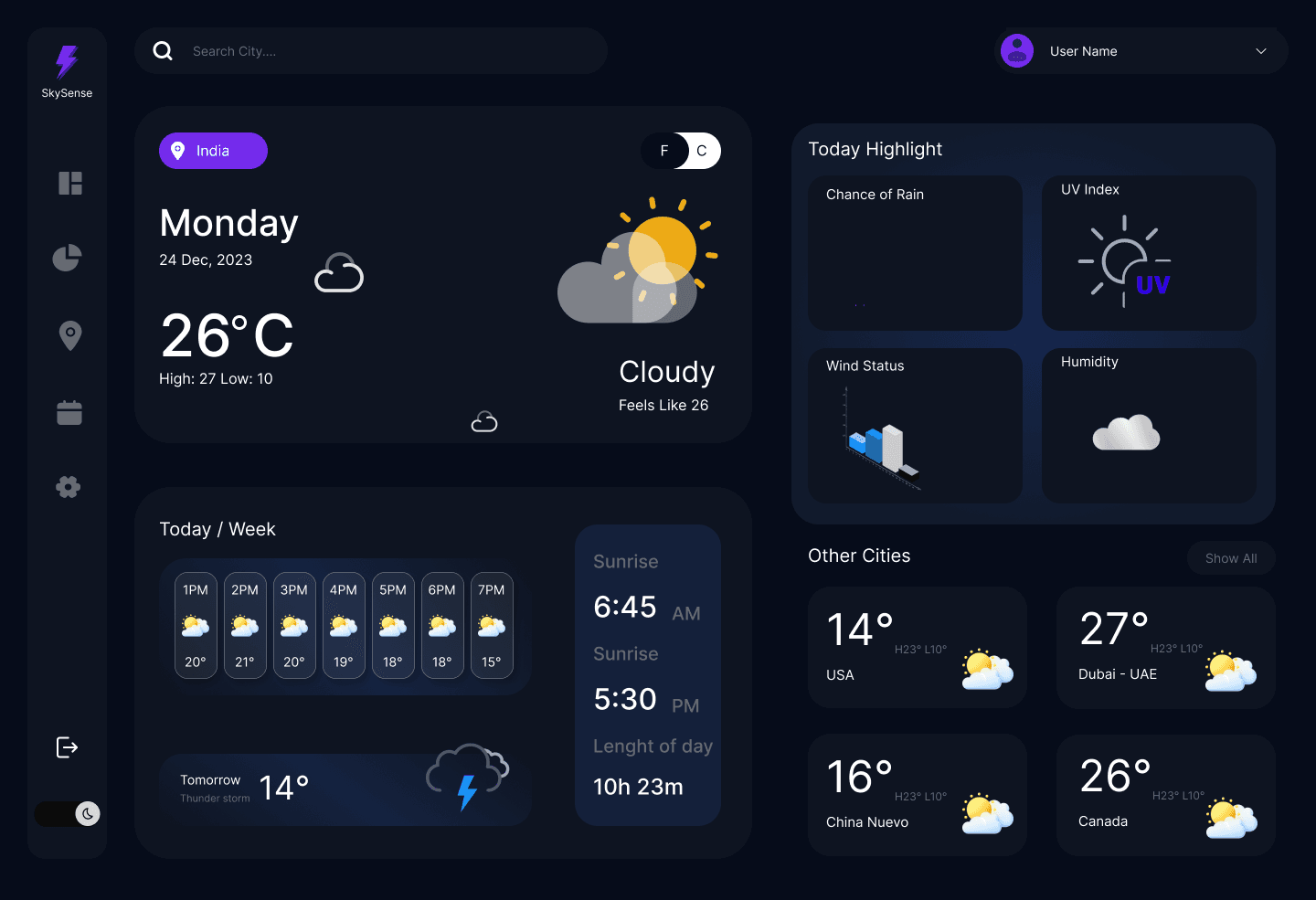
Task: Click the user profile avatar
Action: point(1017,51)
